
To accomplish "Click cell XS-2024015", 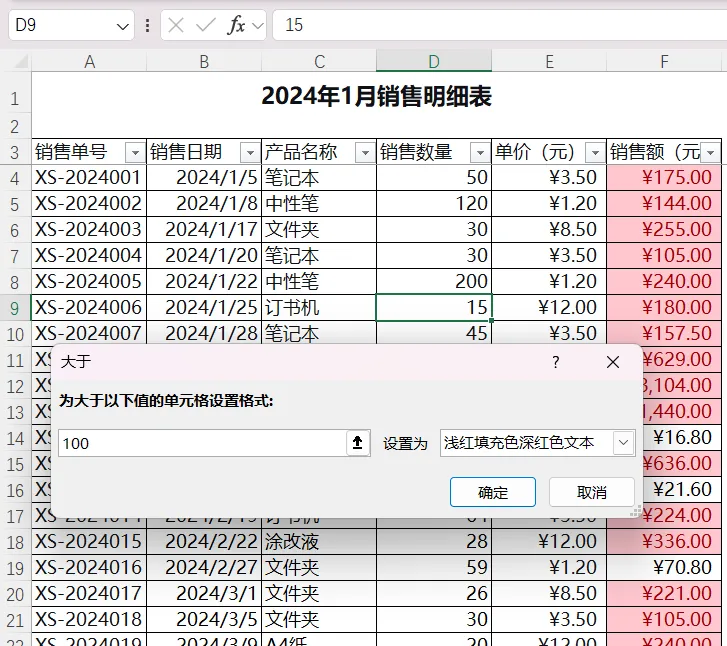I will coord(89,541).
